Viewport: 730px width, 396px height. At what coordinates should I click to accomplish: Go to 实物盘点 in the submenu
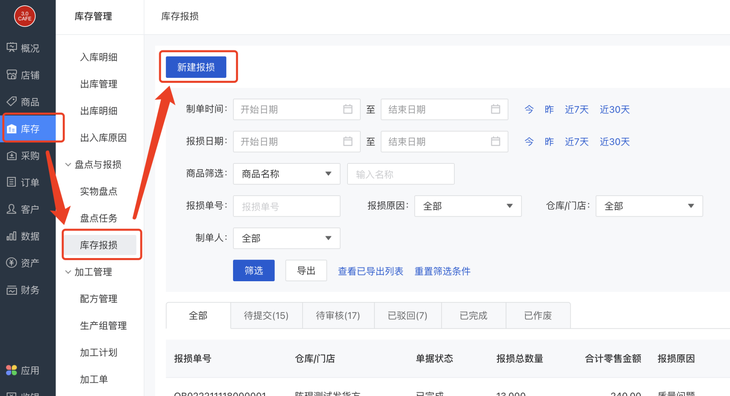[99, 191]
